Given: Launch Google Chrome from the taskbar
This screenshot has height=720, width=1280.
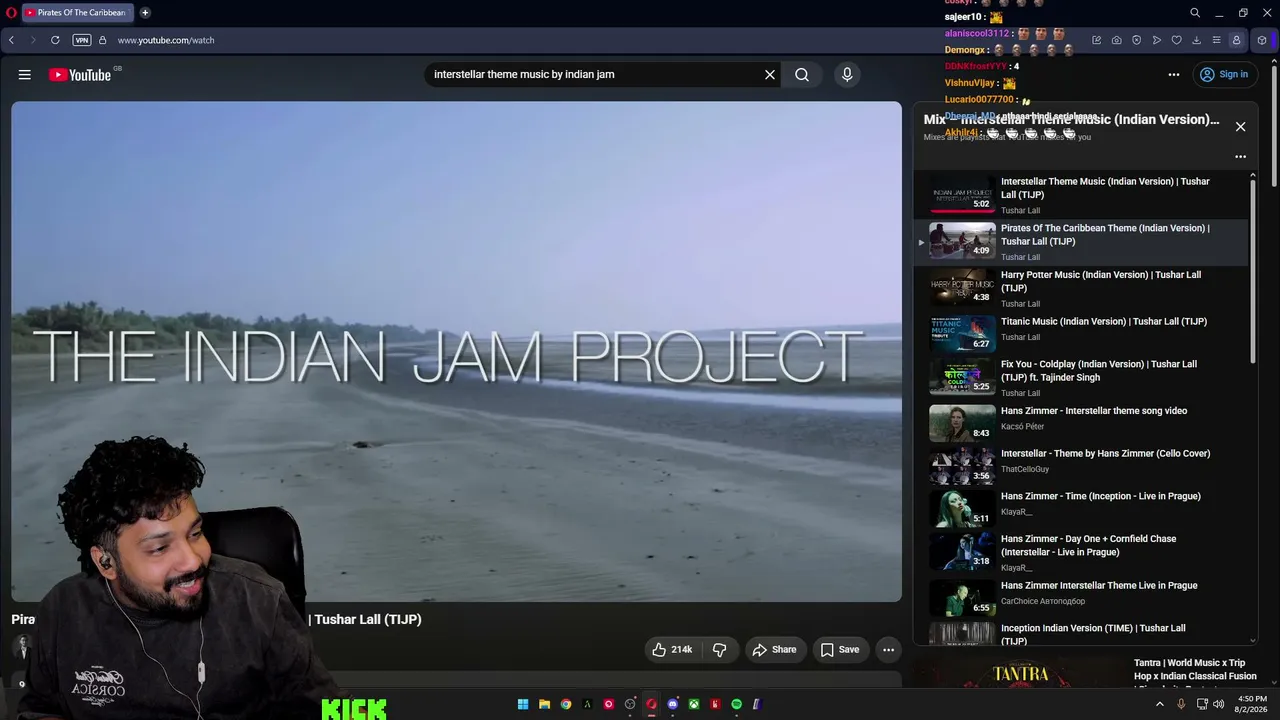Looking at the screenshot, I should [x=566, y=704].
